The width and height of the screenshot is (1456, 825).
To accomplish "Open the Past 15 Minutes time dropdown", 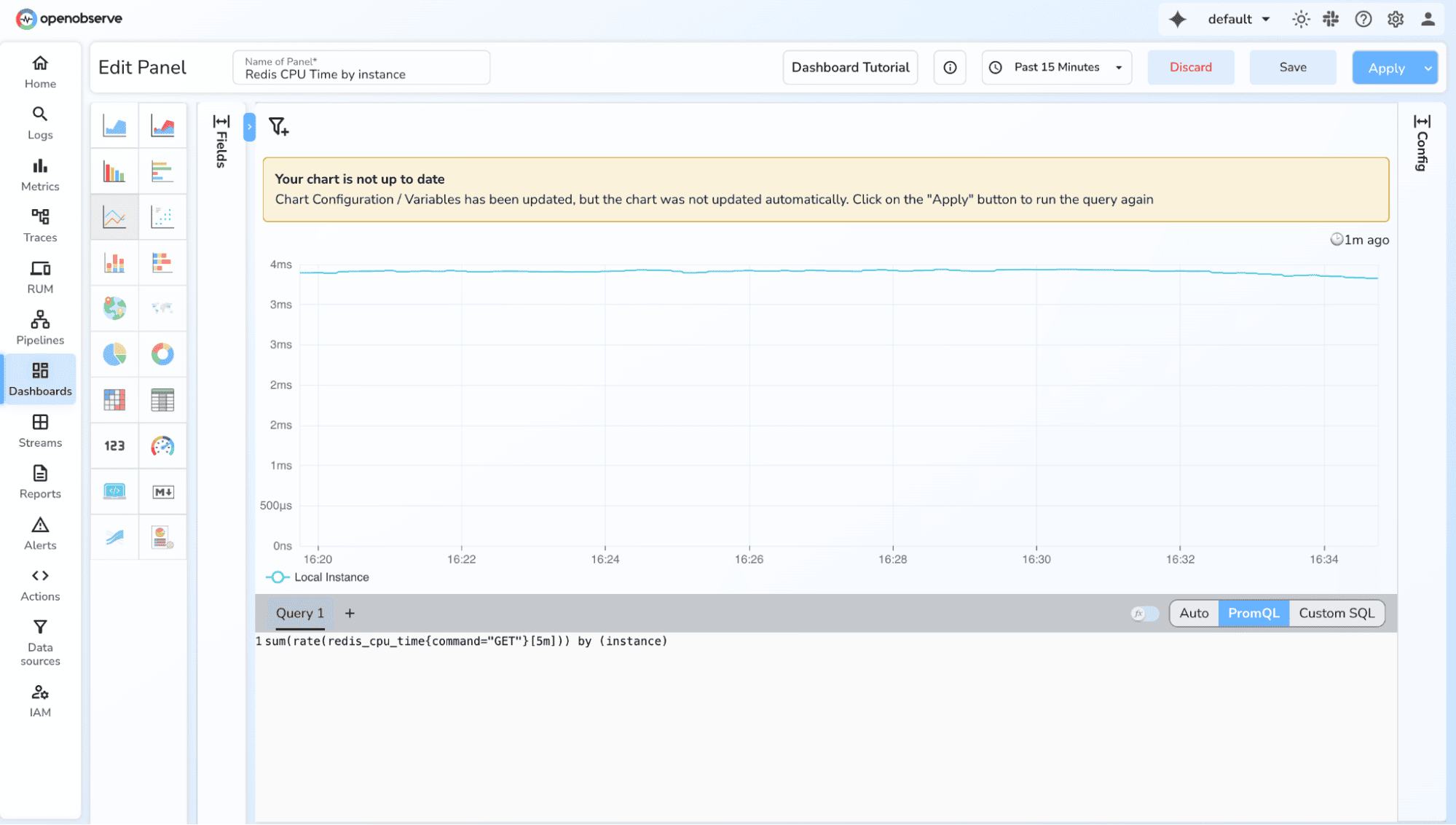I will tap(1056, 67).
